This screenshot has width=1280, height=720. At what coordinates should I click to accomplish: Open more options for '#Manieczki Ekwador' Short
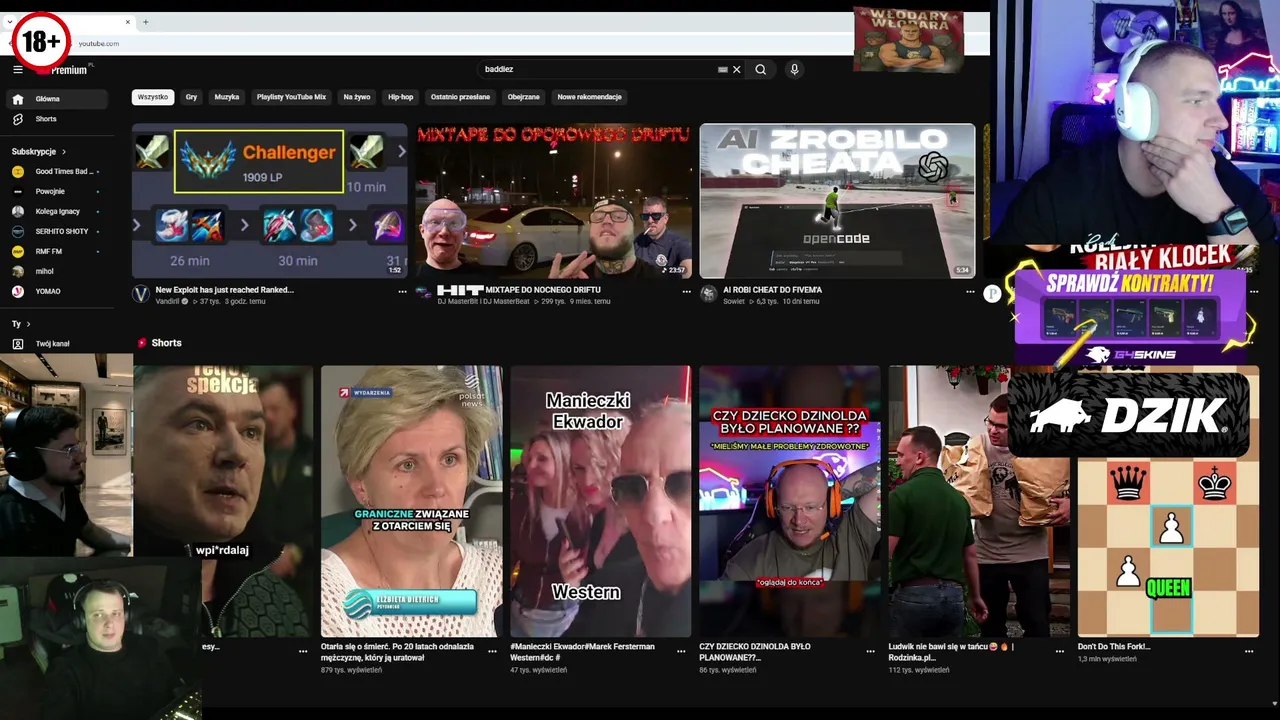coord(681,650)
